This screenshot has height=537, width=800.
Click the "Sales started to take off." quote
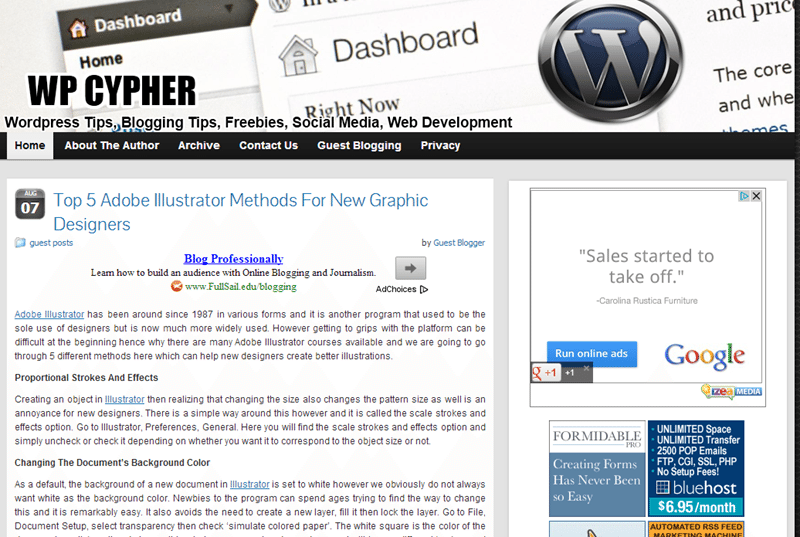(646, 266)
